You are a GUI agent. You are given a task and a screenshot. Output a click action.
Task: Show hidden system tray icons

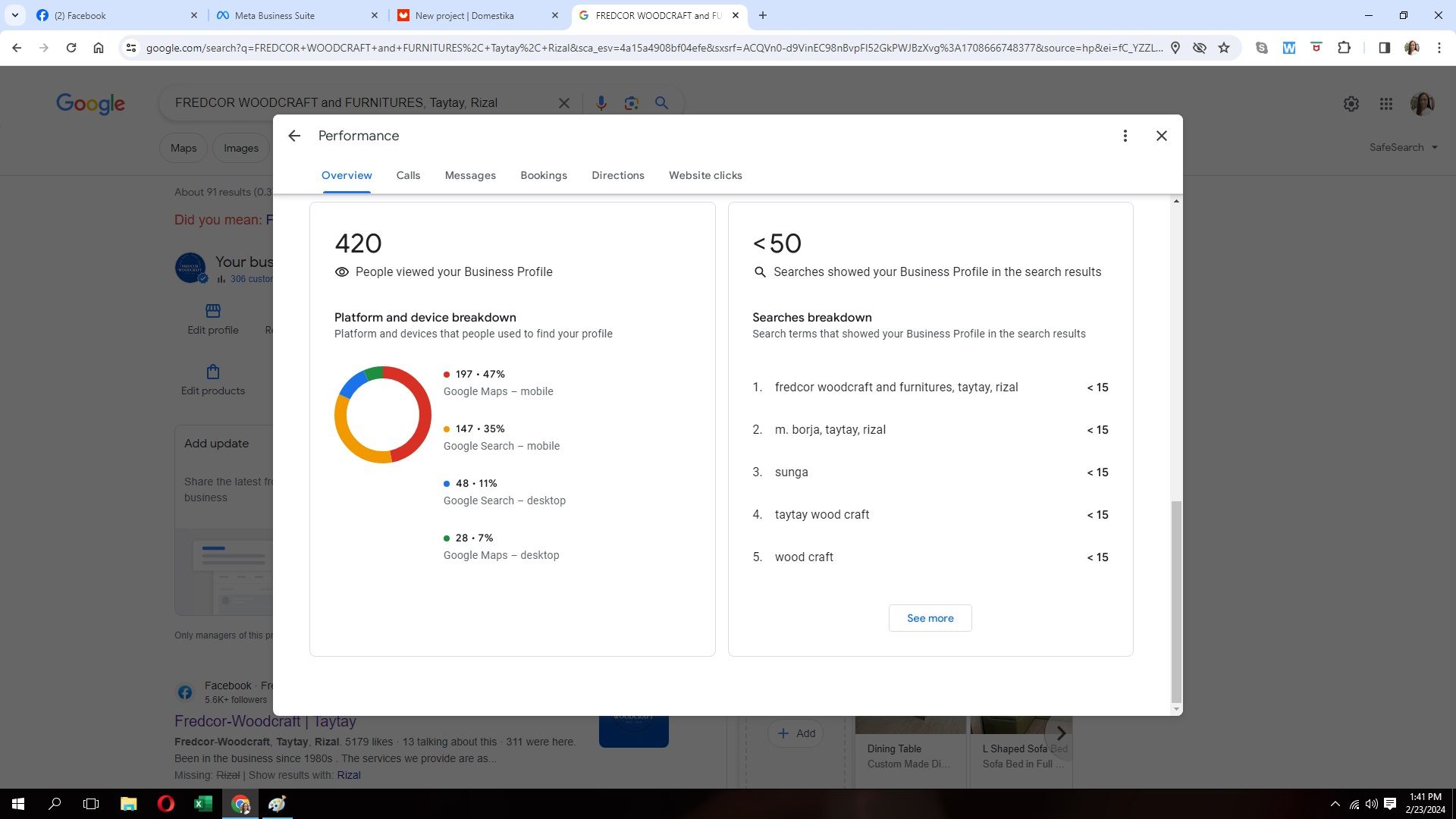(1335, 804)
